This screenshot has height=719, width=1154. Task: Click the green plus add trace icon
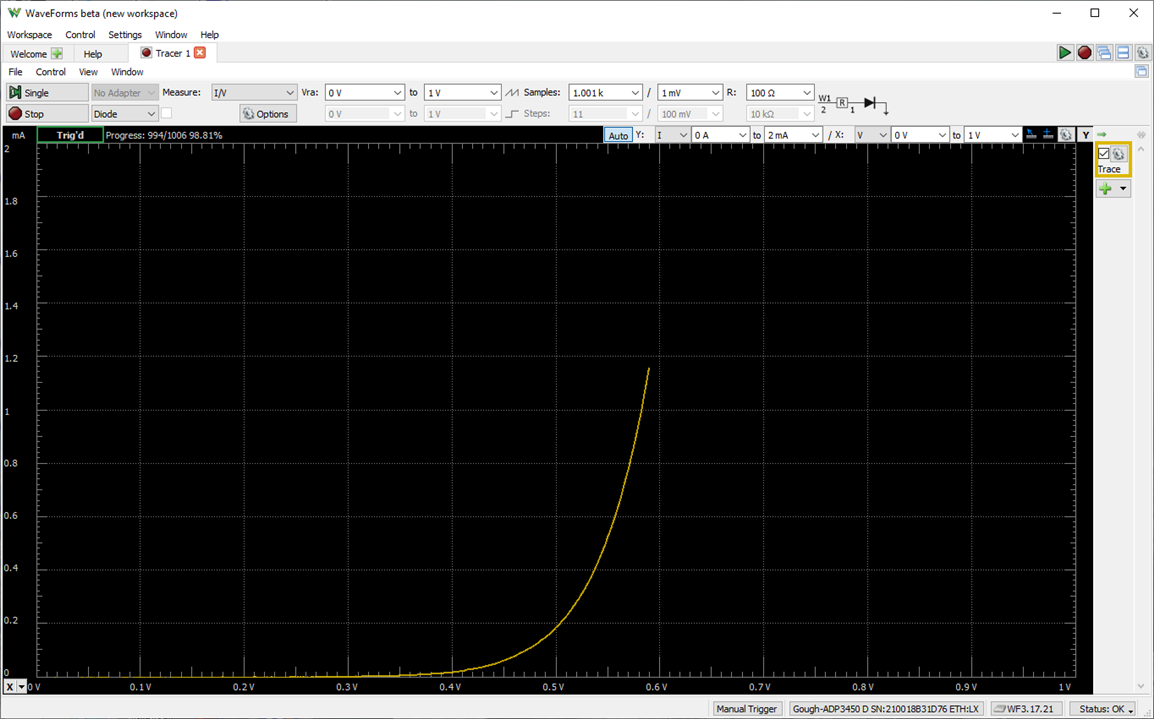click(1105, 189)
